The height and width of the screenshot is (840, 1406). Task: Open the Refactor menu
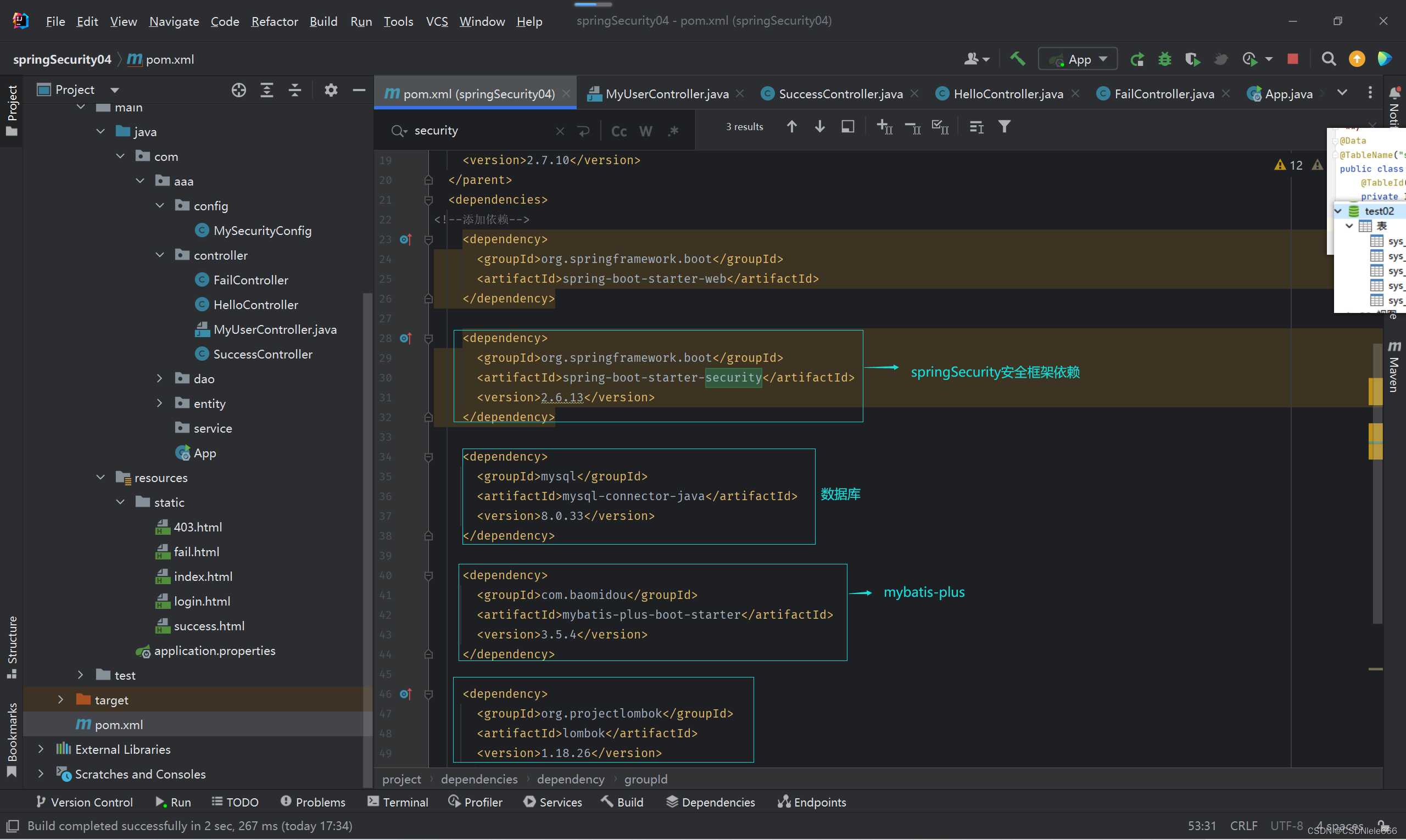click(274, 21)
